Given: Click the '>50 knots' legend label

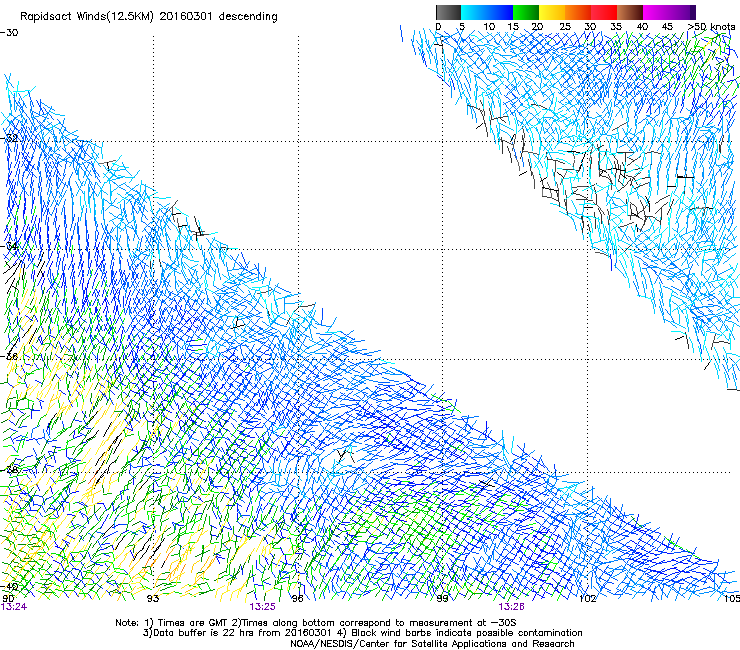Looking at the screenshot, I should 711,26.
